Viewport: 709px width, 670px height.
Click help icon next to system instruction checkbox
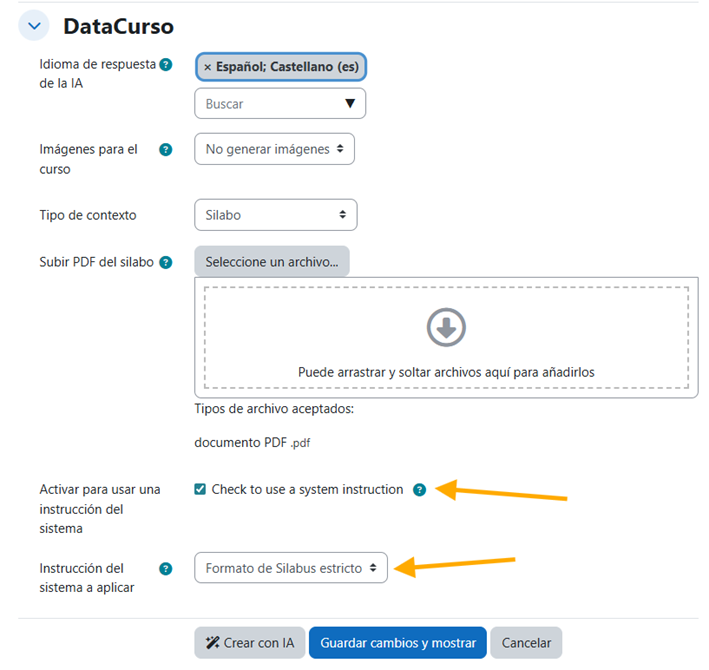(419, 490)
